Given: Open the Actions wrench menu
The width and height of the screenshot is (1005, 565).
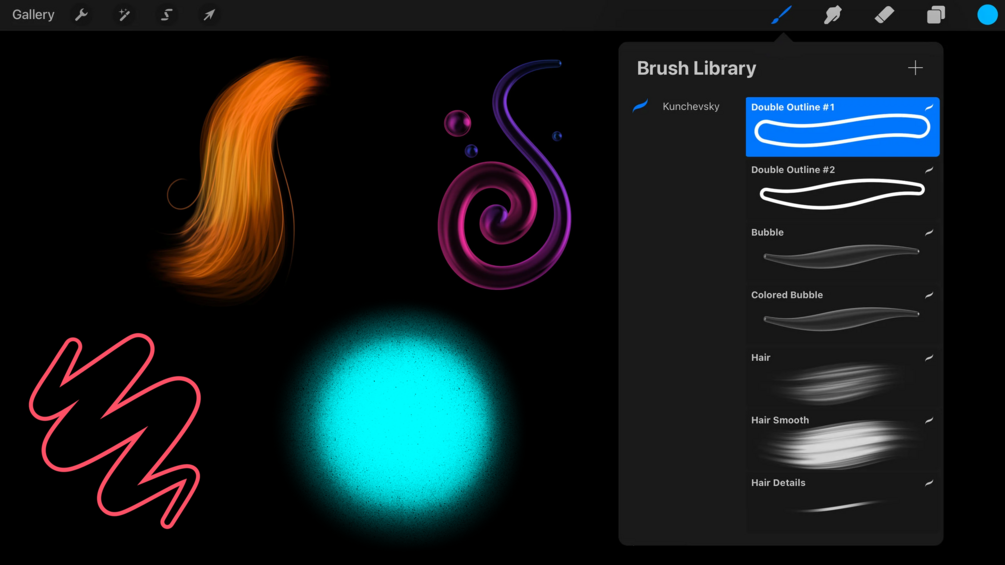Looking at the screenshot, I should point(81,15).
